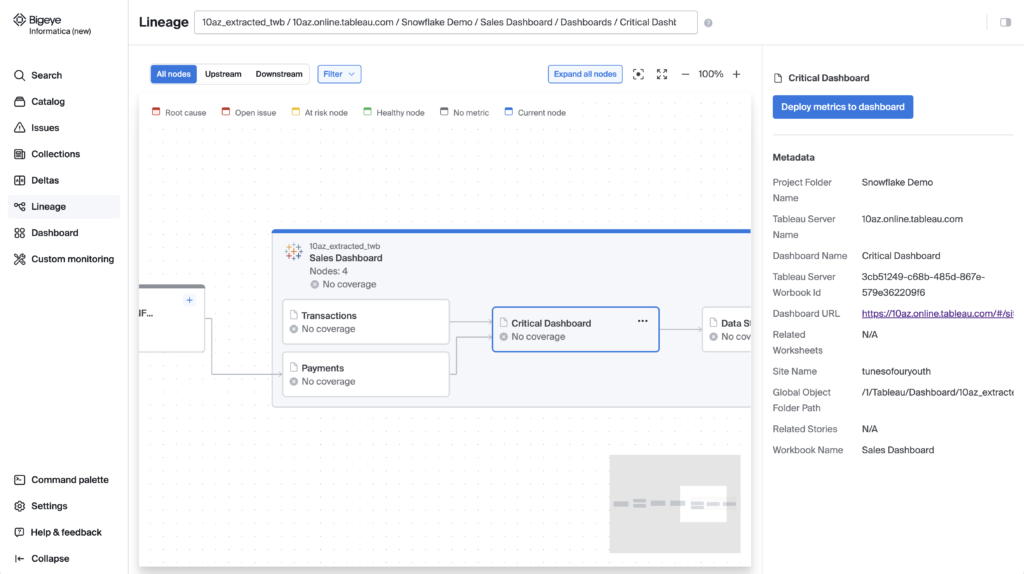Switch to the Downstream view

tap(279, 74)
